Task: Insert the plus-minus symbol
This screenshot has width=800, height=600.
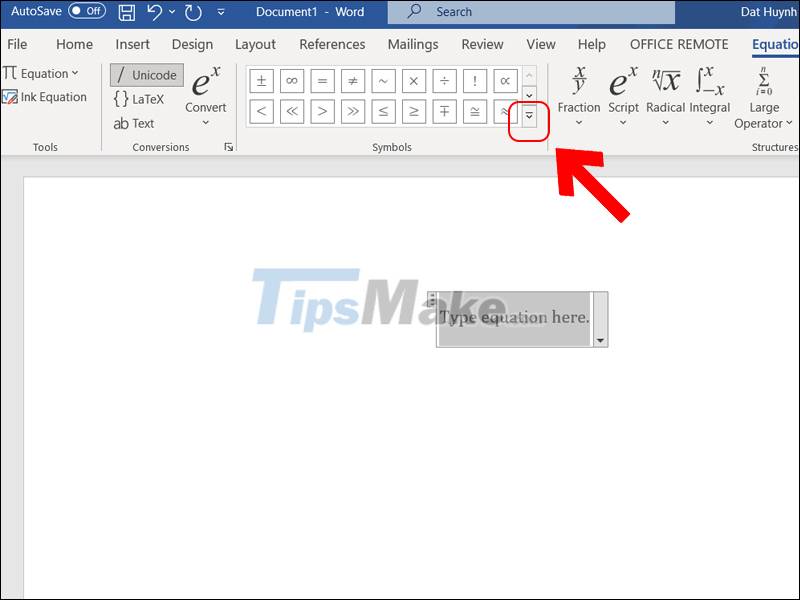Action: point(262,81)
